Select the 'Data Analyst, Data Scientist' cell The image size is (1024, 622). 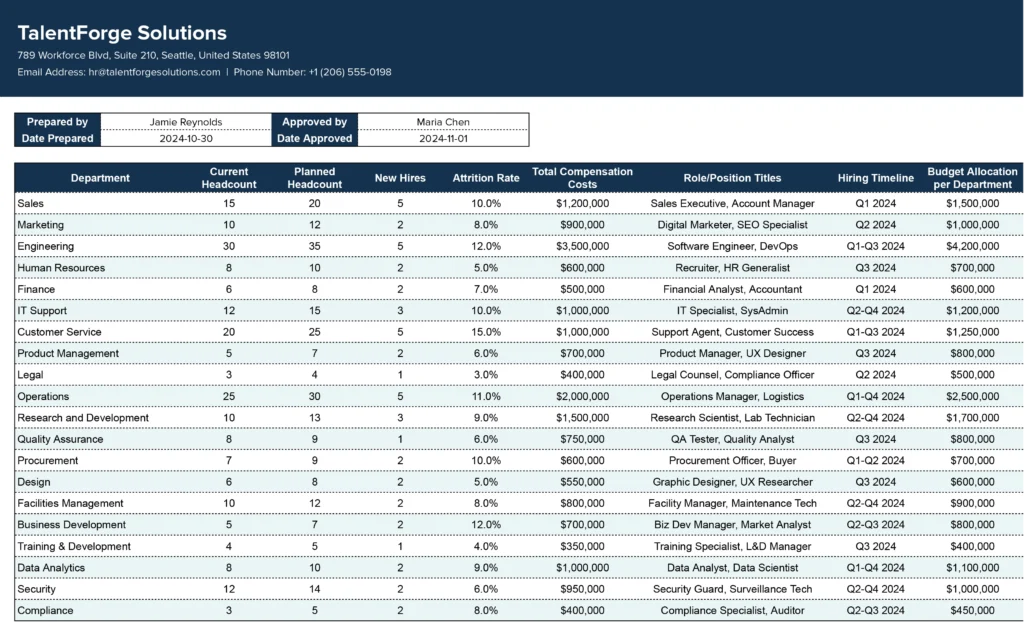[732, 568]
